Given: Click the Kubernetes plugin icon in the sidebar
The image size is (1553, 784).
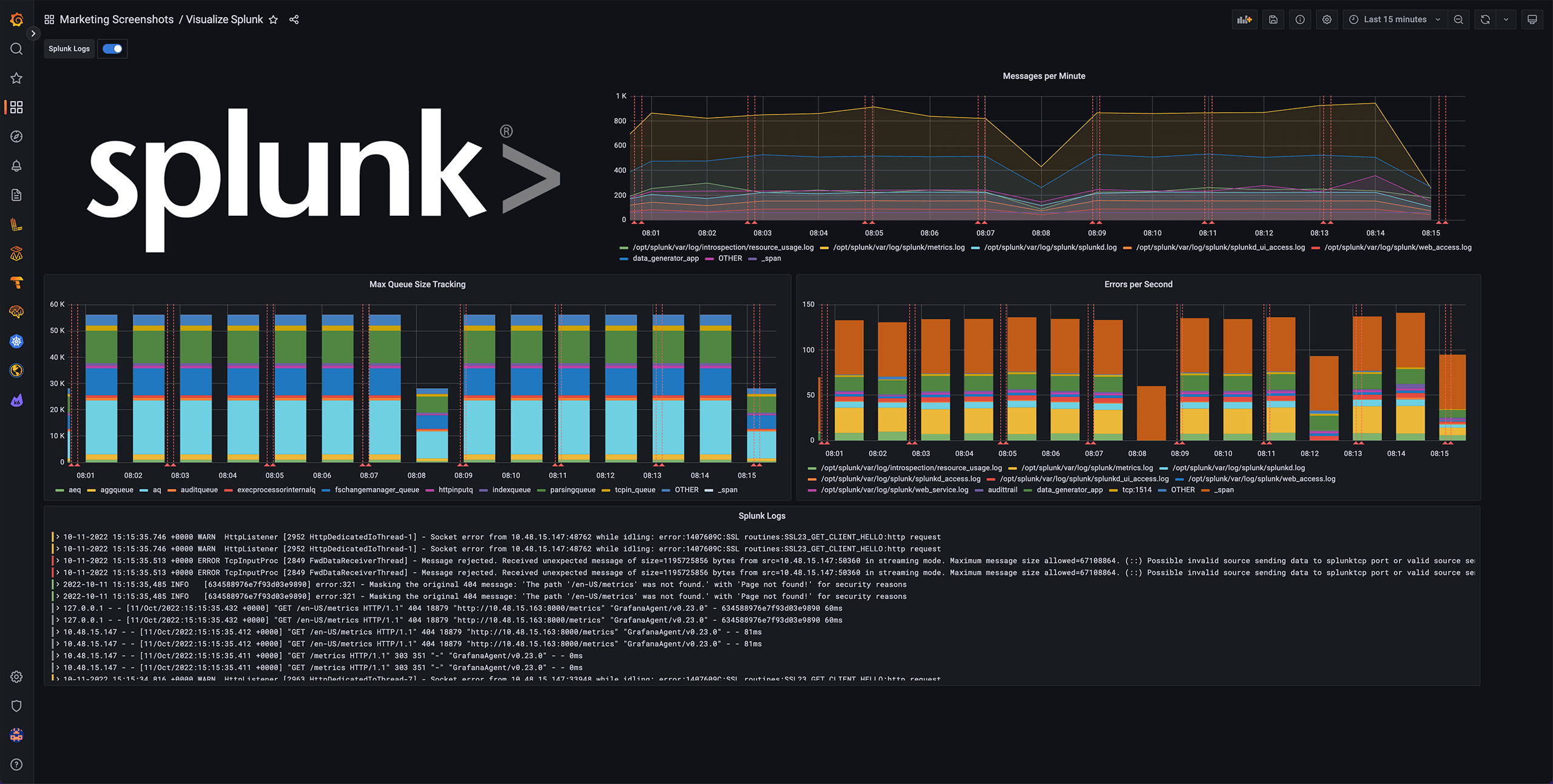Looking at the screenshot, I should tap(16, 341).
